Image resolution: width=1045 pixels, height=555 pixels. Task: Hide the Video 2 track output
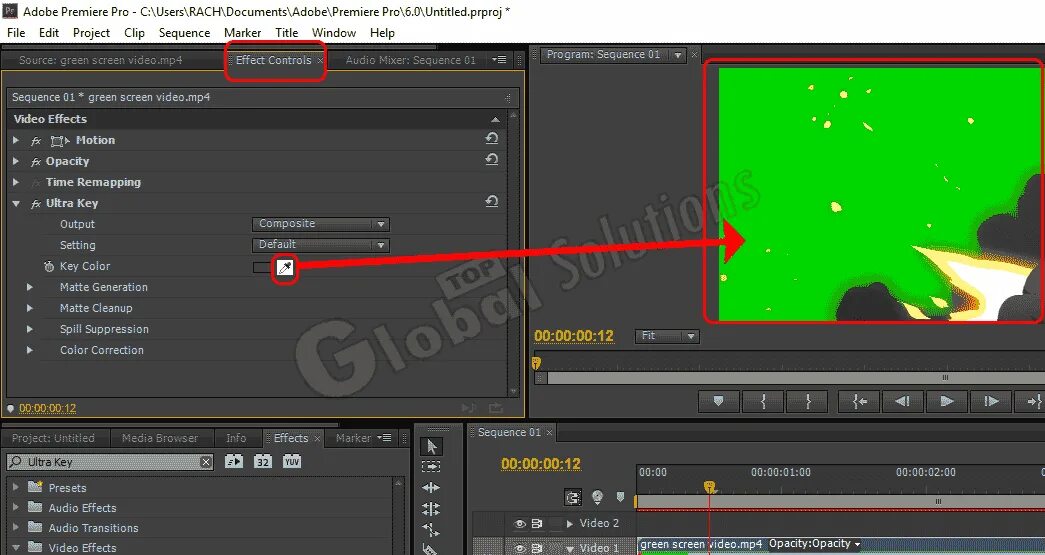tap(520, 524)
